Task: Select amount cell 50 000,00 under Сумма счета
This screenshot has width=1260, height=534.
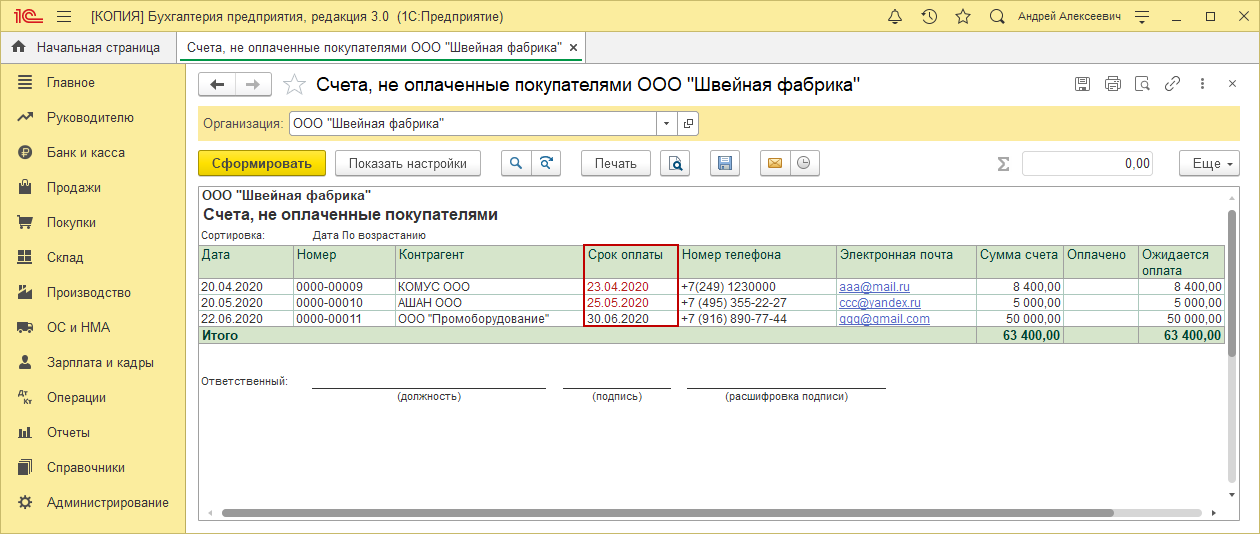Action: click(1020, 319)
